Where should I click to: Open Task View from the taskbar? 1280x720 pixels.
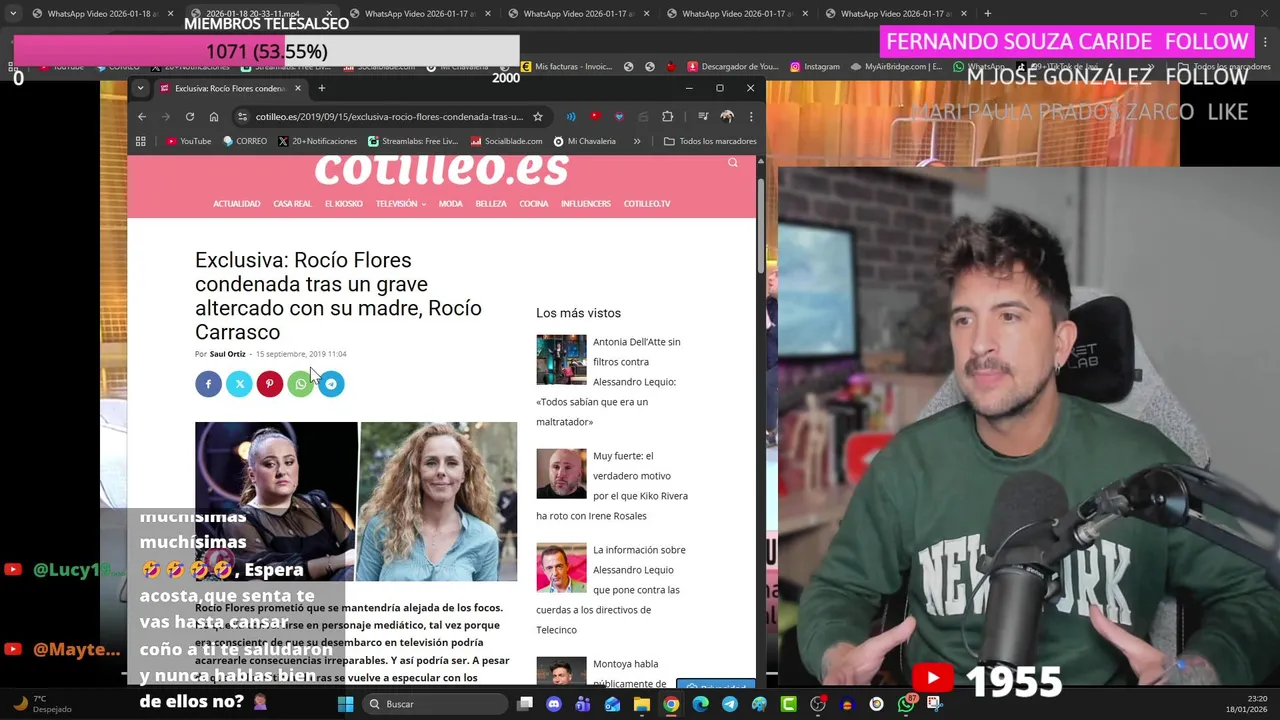click(525, 704)
